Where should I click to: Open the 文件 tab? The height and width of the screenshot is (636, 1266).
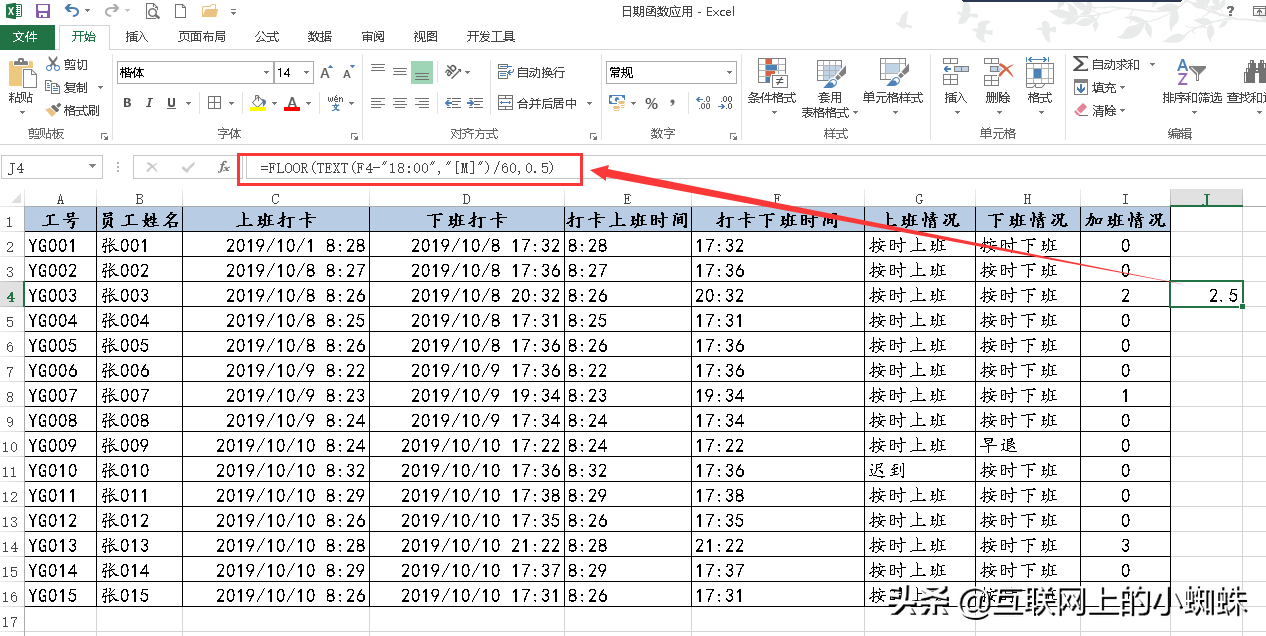point(25,37)
